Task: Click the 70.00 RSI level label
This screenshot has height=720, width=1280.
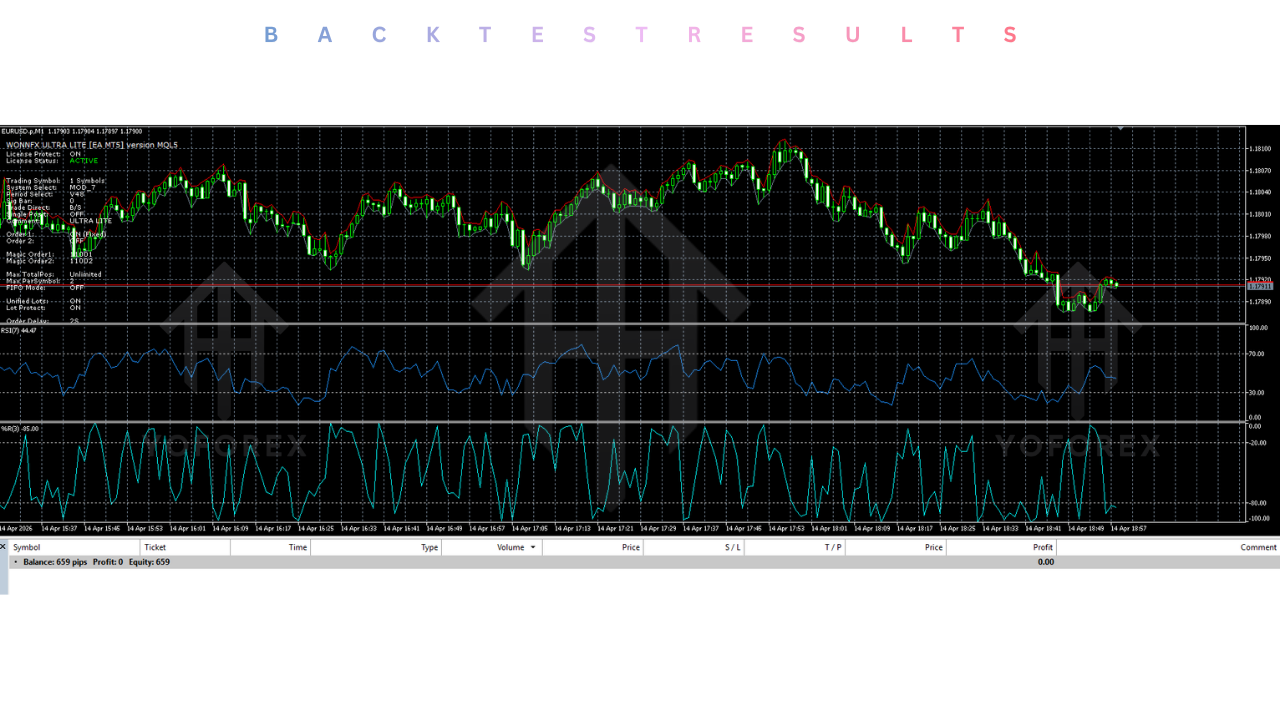Action: click(1258, 354)
